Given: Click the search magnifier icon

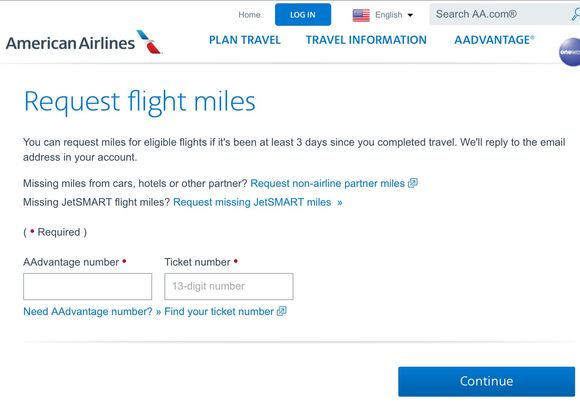Looking at the screenshot, I should pyautogui.click(x=576, y=14).
